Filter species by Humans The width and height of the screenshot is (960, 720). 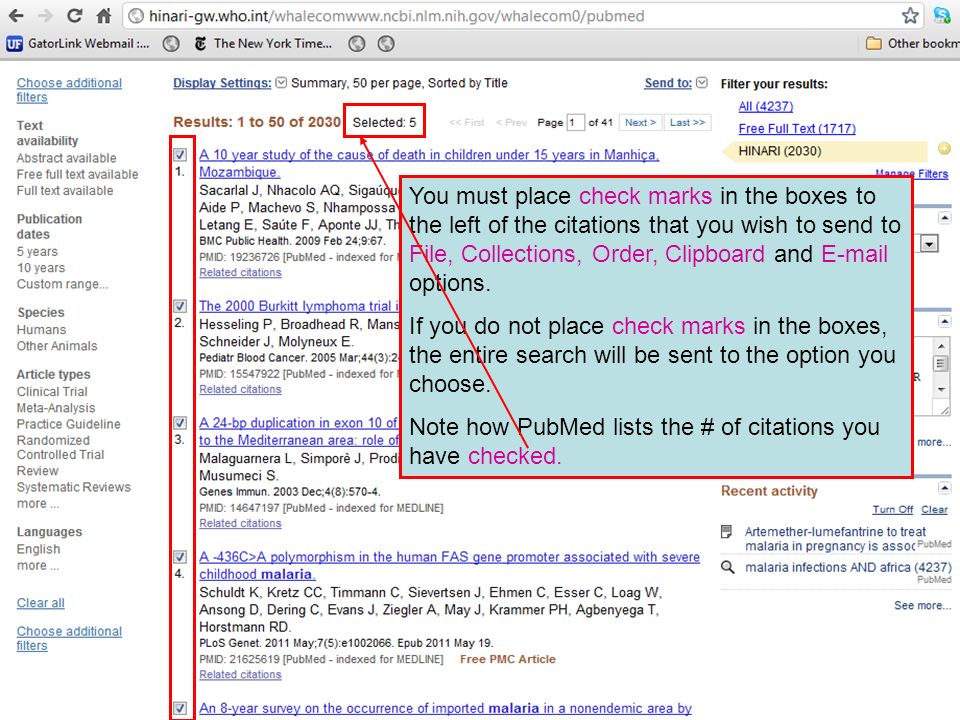41,329
